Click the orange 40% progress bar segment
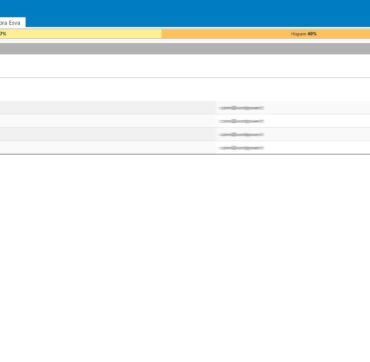This screenshot has width=370, height=362. coord(266,34)
